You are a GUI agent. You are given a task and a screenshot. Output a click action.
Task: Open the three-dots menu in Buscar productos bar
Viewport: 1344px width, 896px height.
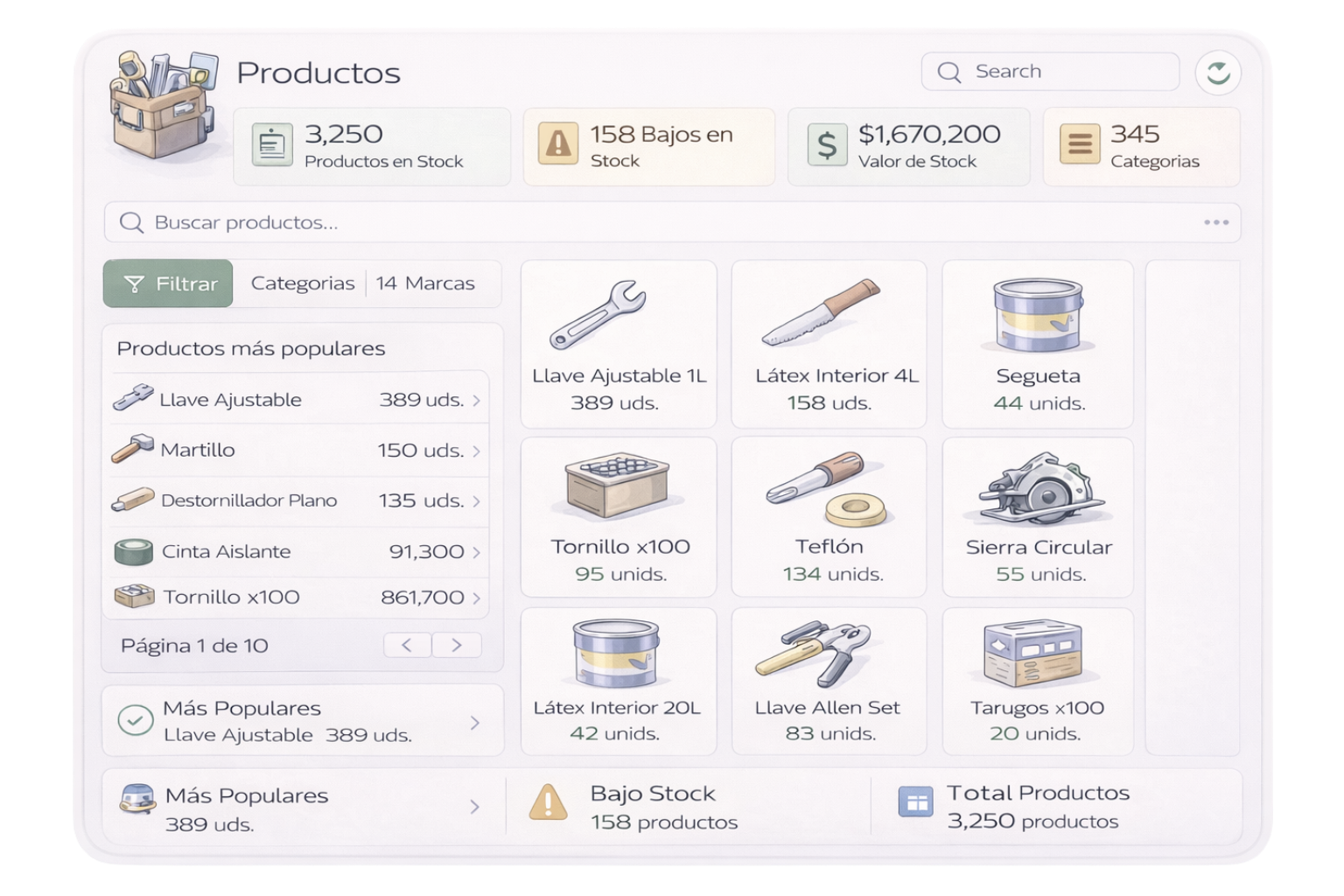click(x=1215, y=222)
